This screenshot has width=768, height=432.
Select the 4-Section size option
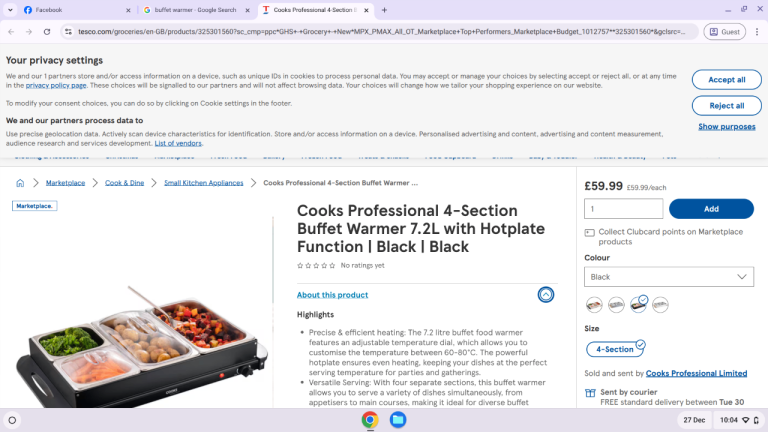[x=615, y=349]
